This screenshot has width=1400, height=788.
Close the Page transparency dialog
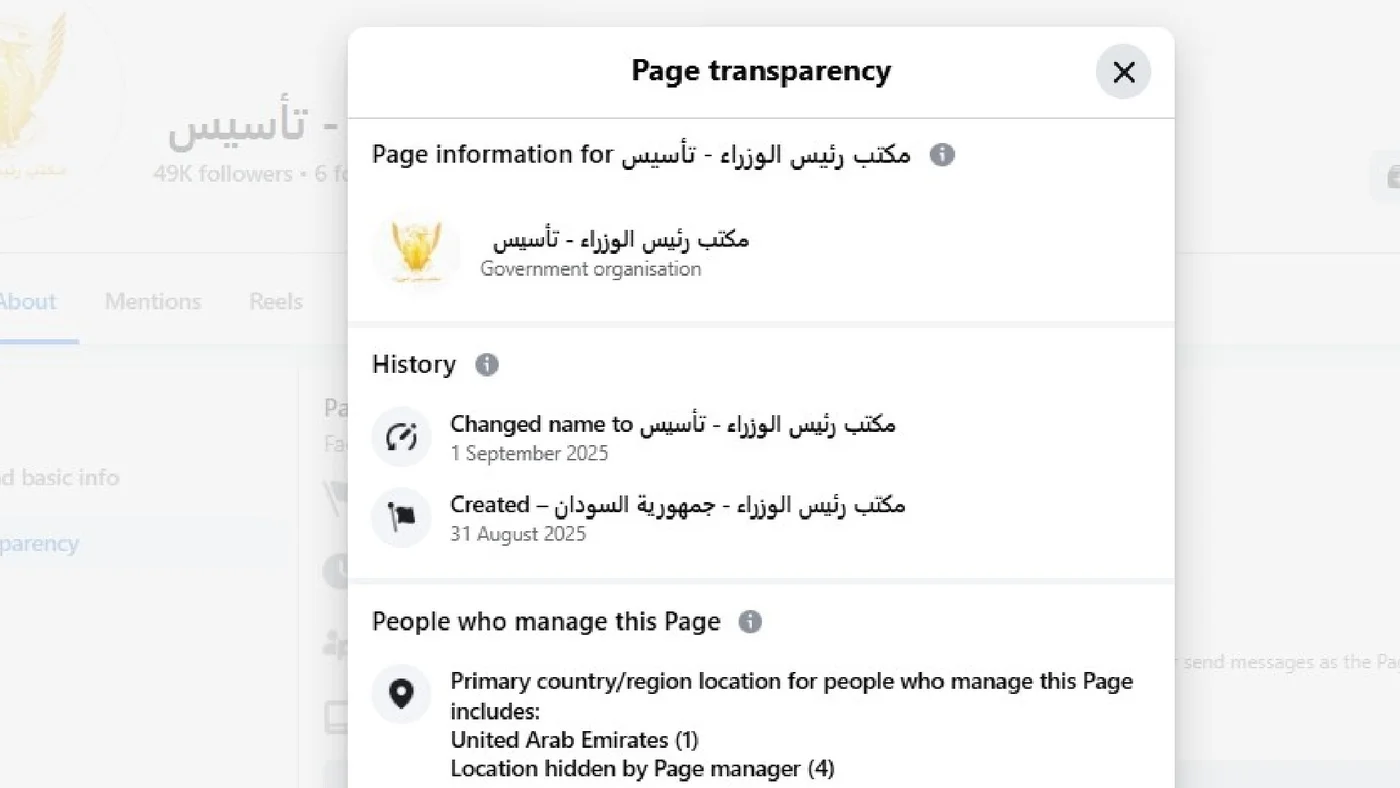(x=1123, y=72)
